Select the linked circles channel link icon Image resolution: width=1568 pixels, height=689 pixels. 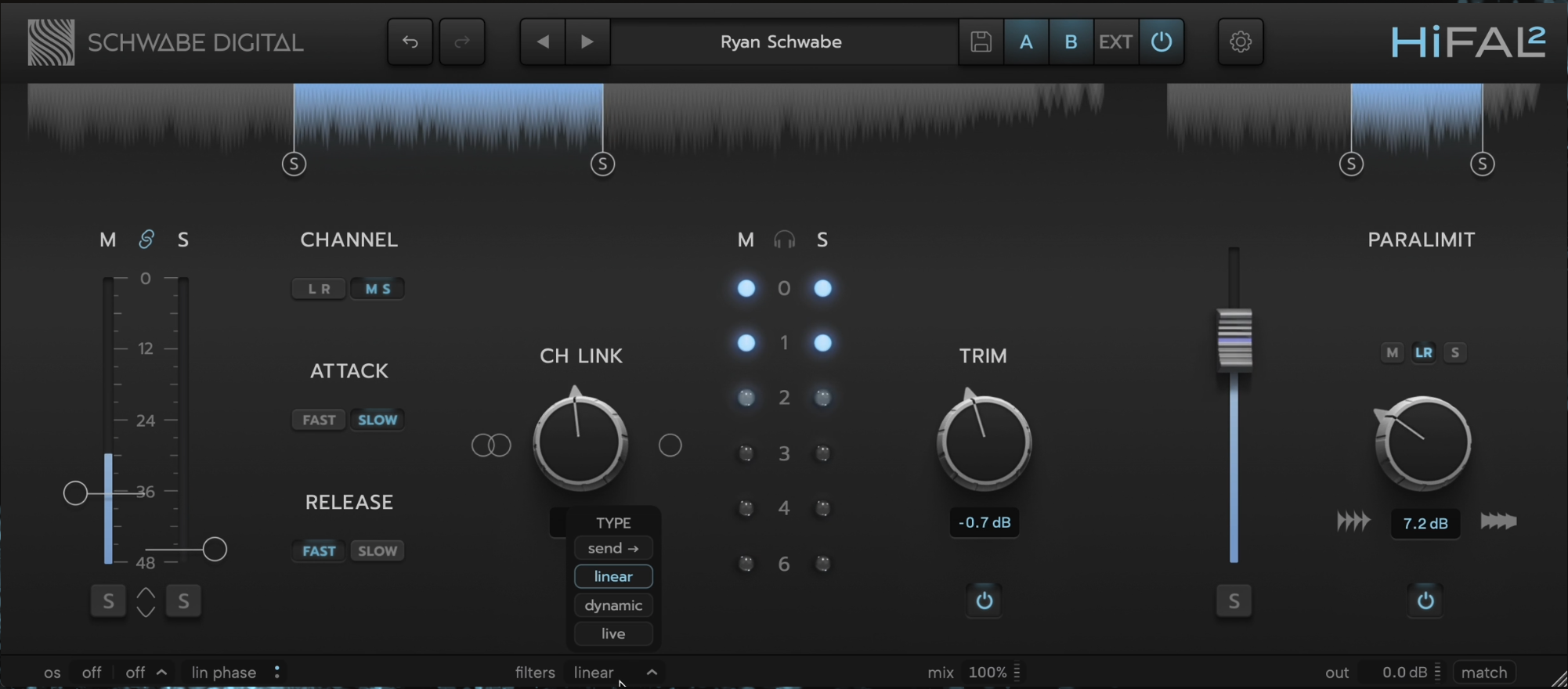pyautogui.click(x=491, y=446)
